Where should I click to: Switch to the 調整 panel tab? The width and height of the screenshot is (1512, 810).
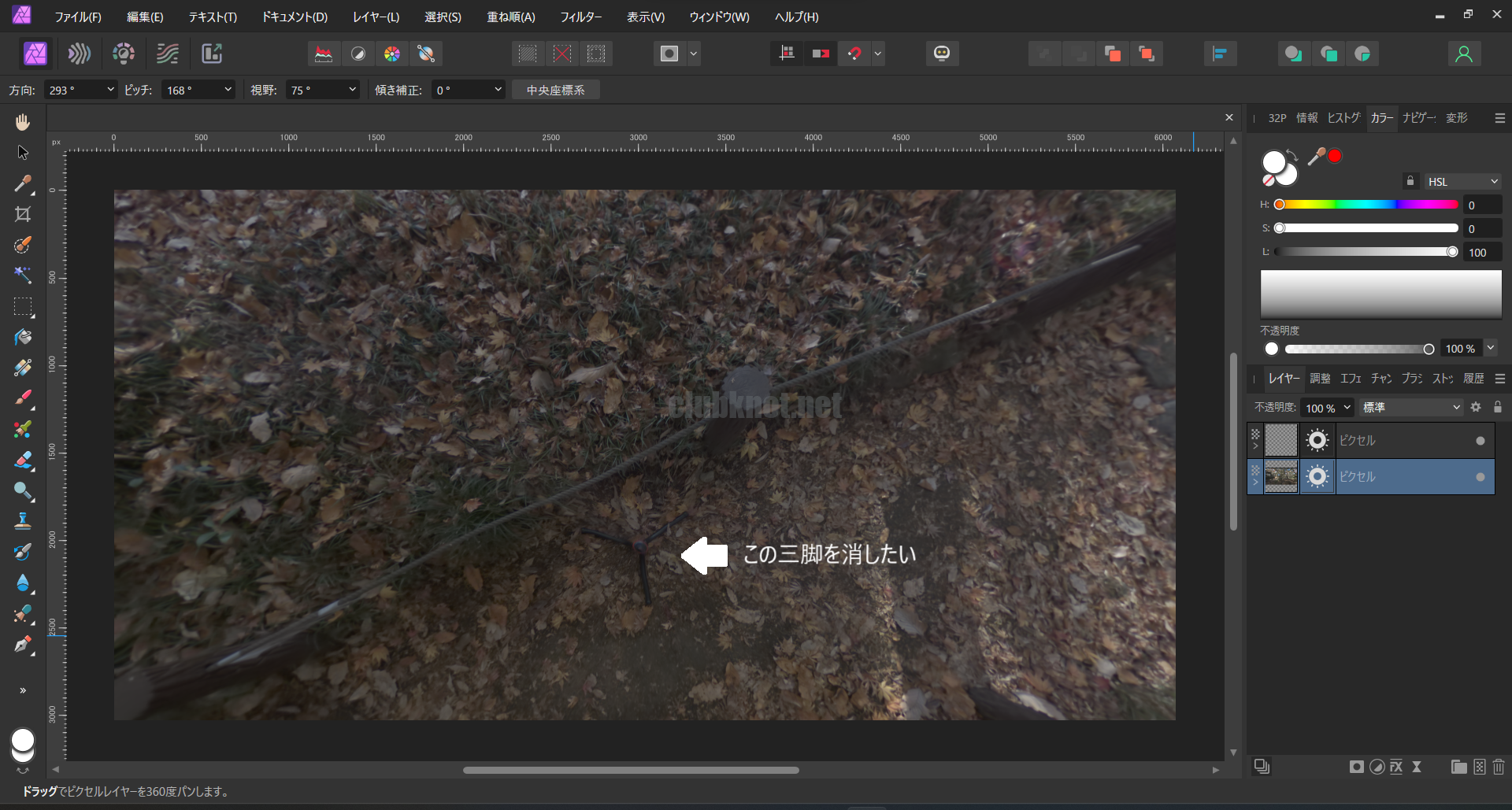pyautogui.click(x=1320, y=379)
